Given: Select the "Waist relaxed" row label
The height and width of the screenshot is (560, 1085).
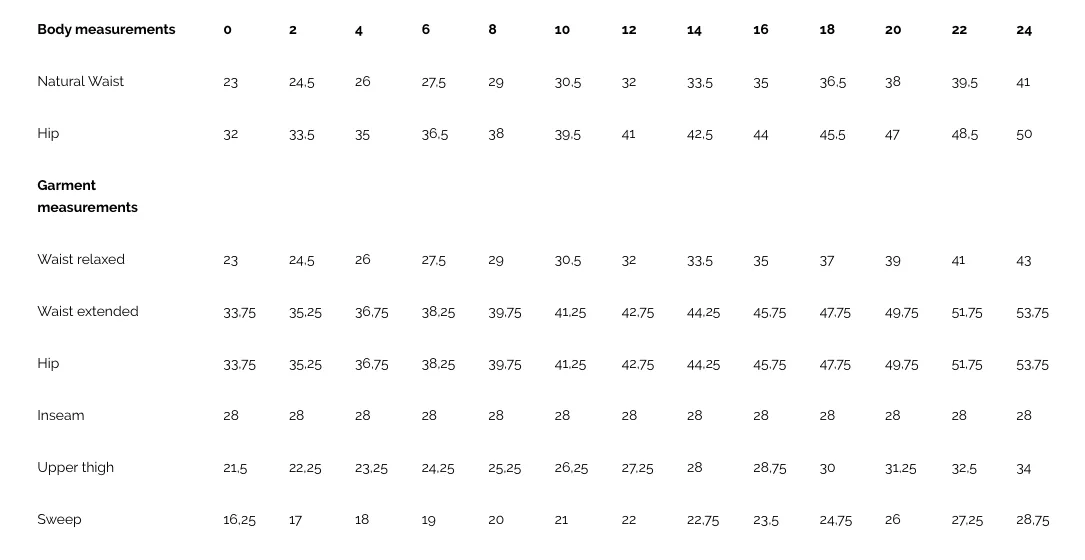Looking at the screenshot, I should [81, 259].
